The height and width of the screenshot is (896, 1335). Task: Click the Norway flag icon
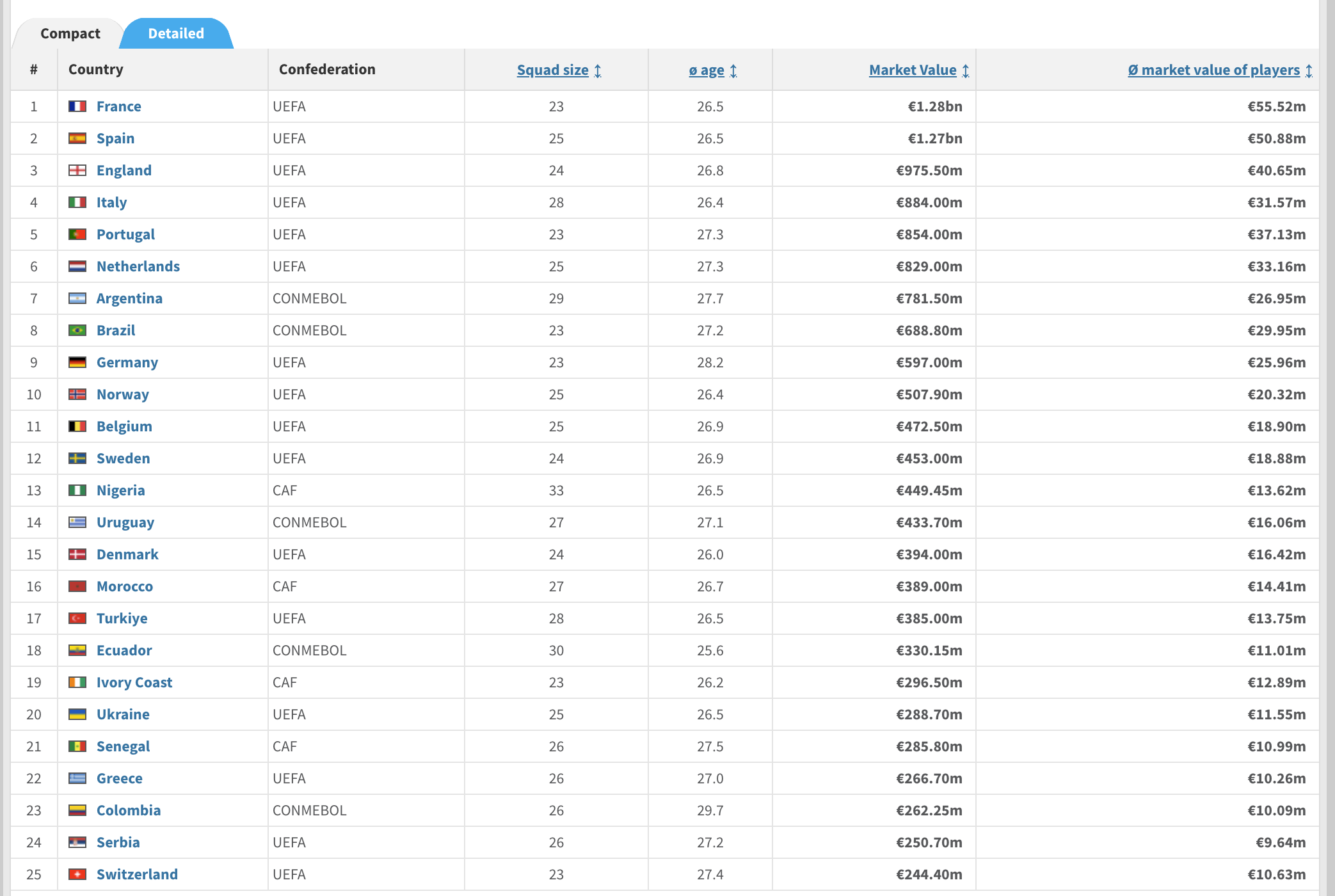tap(77, 394)
